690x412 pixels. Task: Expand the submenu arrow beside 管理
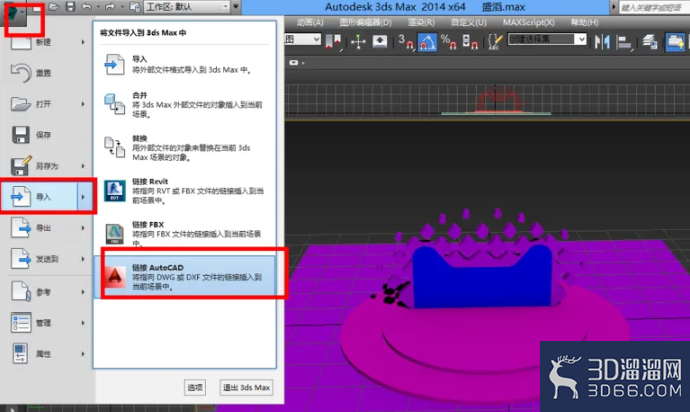(83, 323)
